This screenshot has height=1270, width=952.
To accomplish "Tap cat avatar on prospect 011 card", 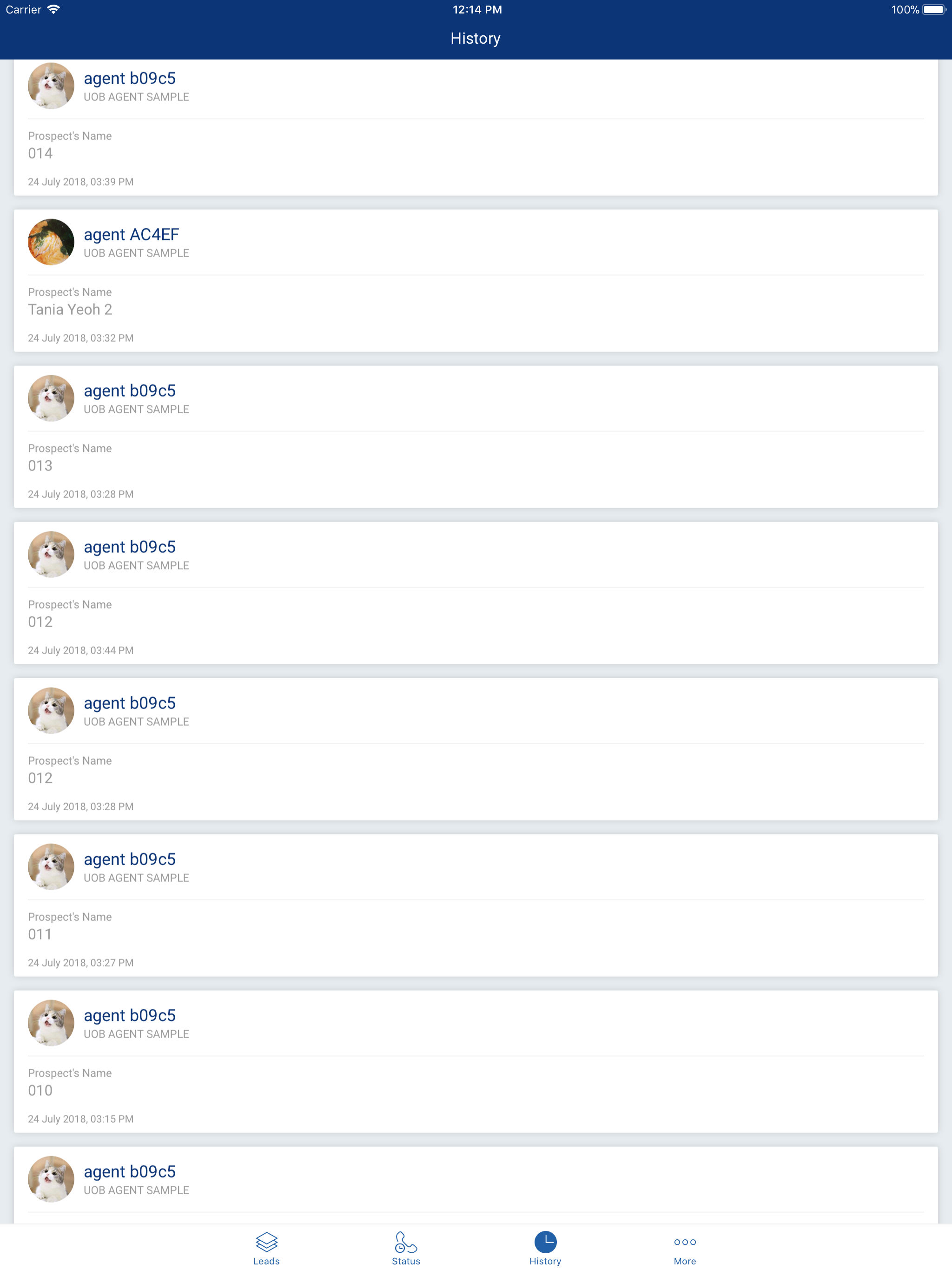I will click(x=51, y=867).
